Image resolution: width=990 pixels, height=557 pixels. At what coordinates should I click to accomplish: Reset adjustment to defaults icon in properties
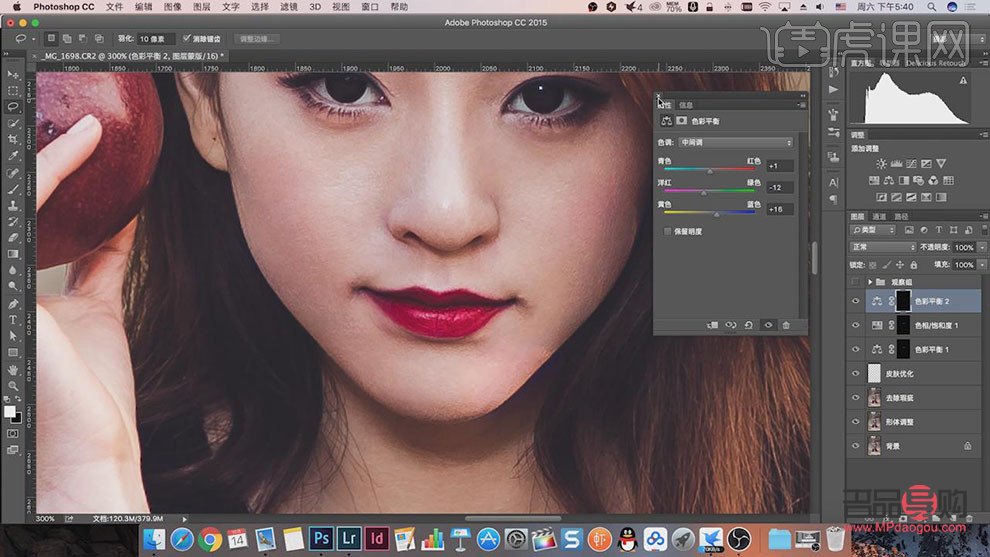(x=749, y=325)
